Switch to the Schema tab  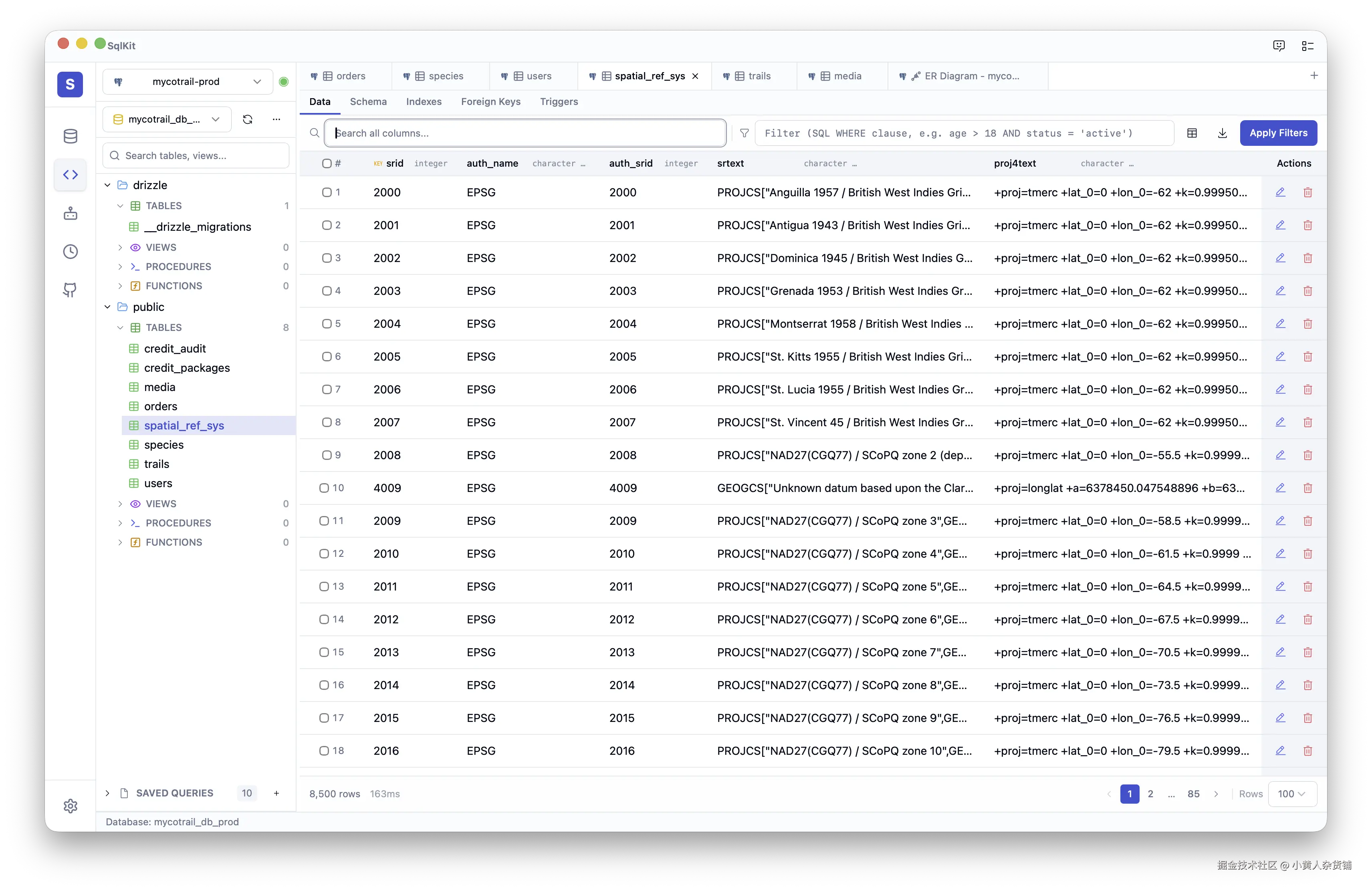(368, 102)
